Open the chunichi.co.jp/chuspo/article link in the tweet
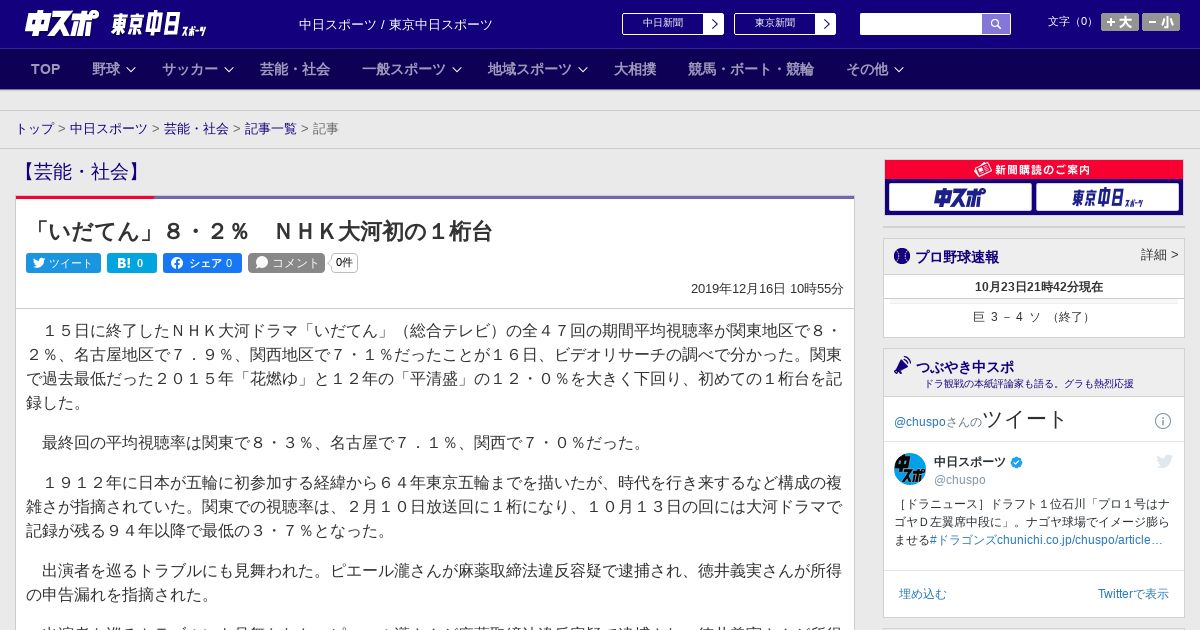The image size is (1200, 630). 1079,540
